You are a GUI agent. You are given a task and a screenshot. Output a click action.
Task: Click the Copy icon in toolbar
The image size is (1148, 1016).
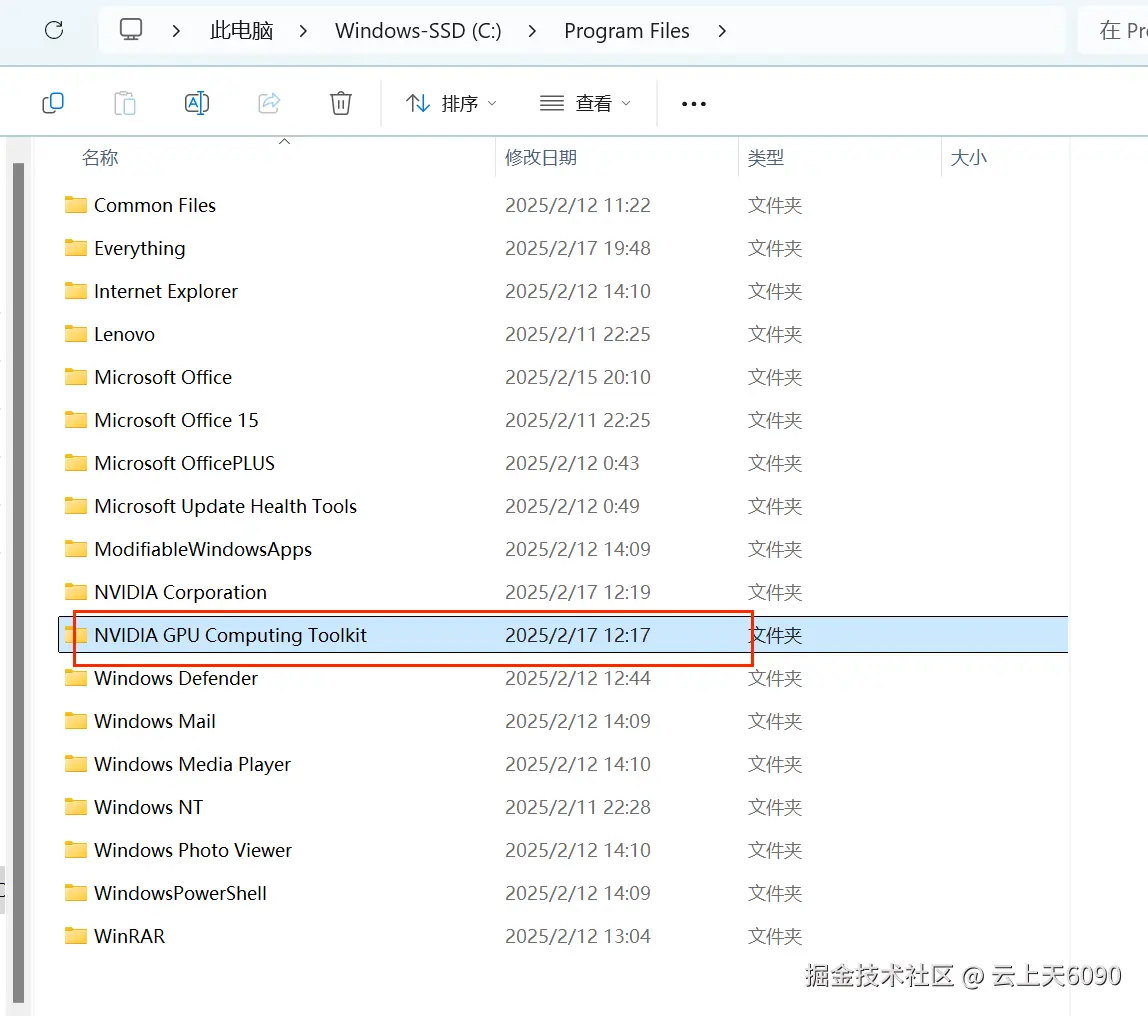[53, 103]
